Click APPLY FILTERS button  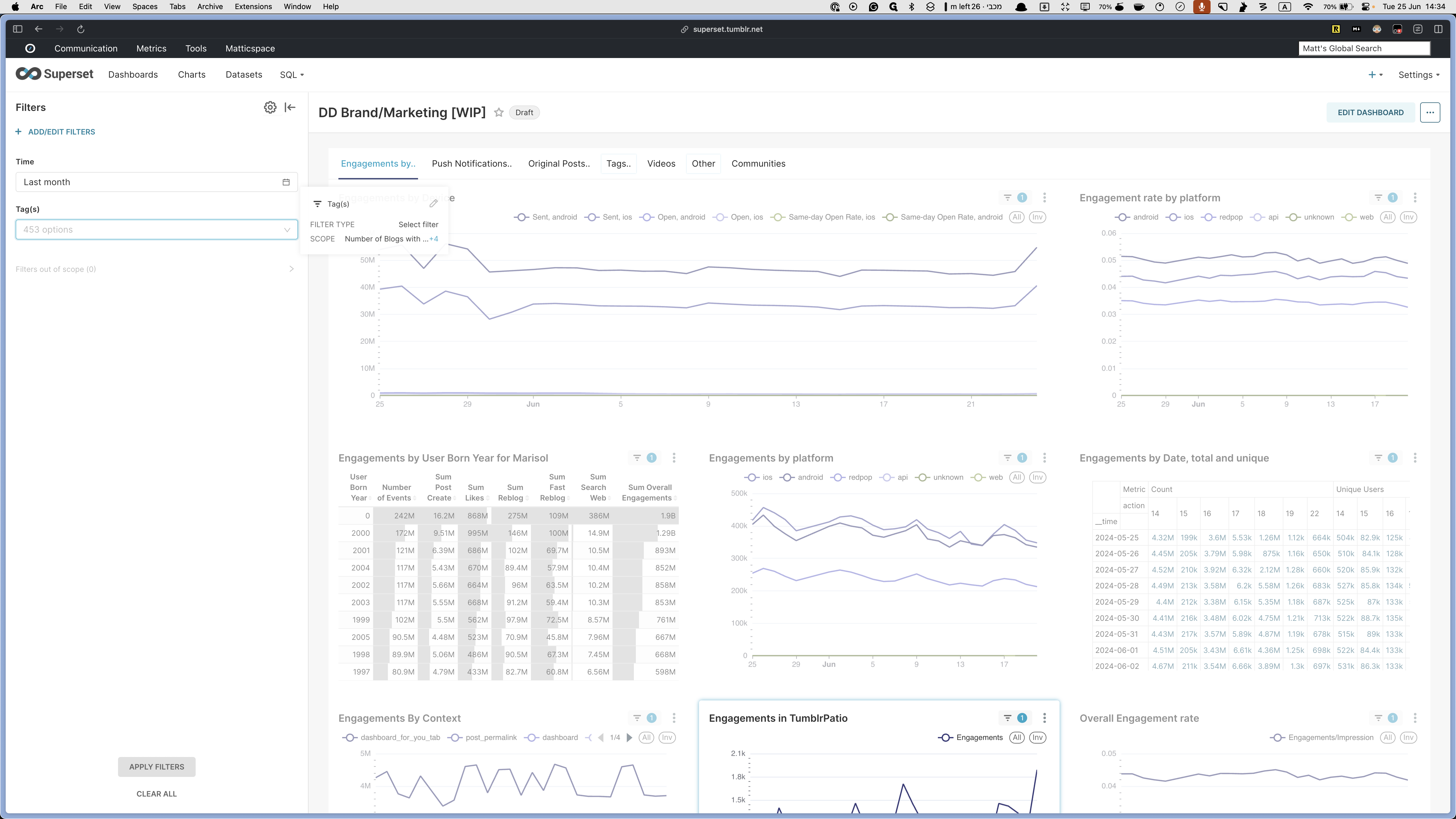(157, 766)
